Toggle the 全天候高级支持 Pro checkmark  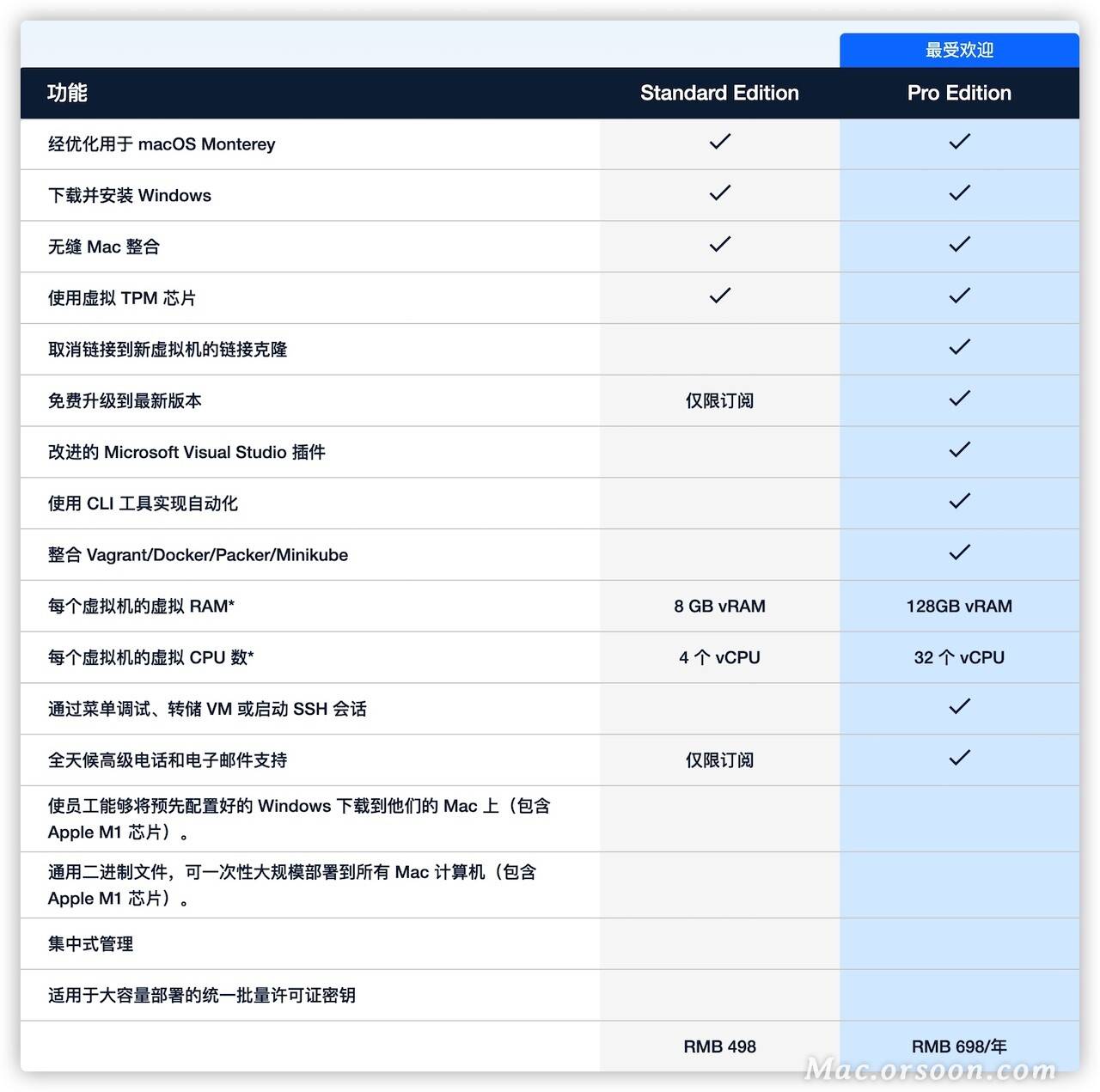coord(959,758)
